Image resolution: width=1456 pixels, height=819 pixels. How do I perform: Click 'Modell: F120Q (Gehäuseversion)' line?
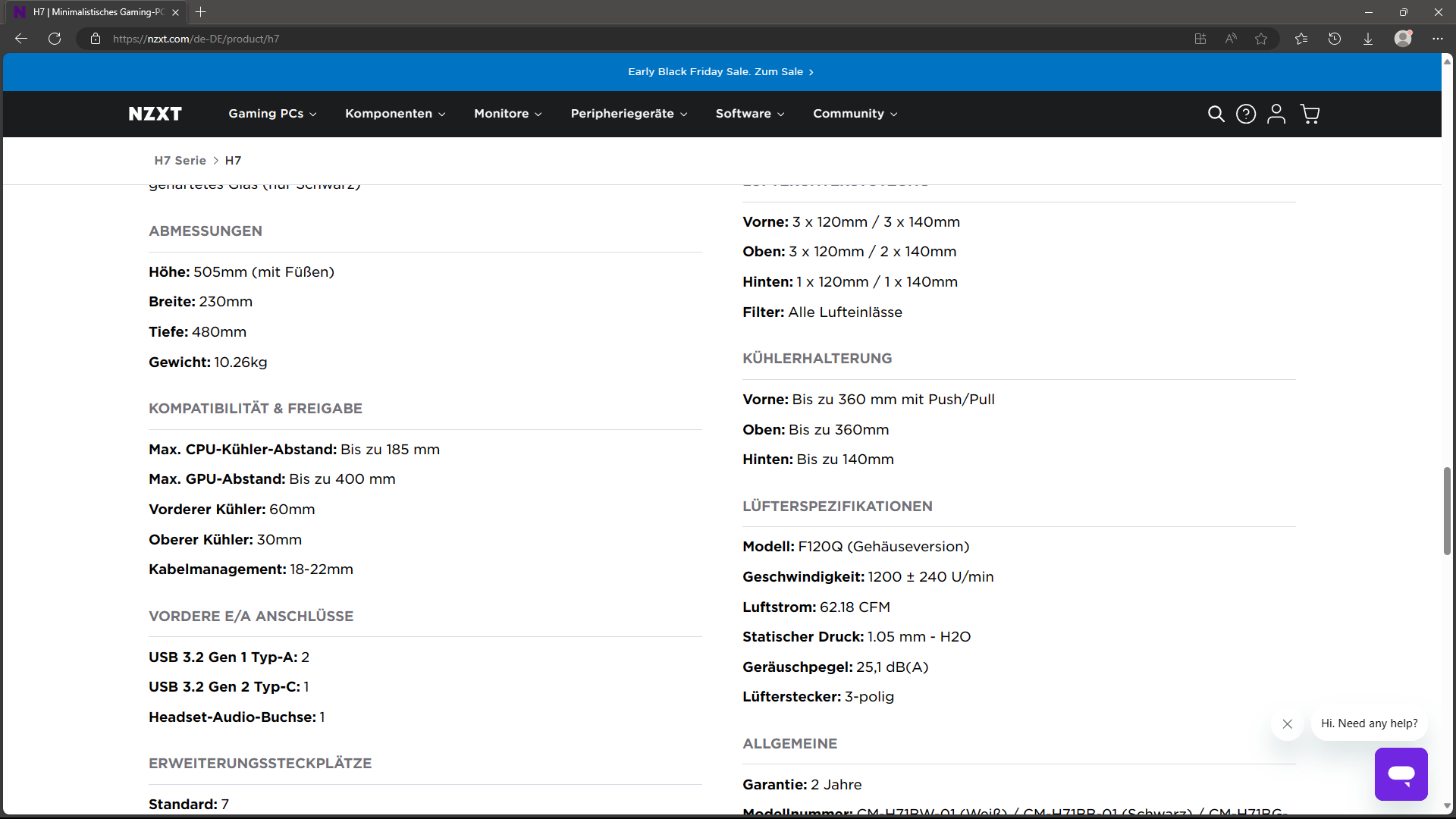click(856, 547)
